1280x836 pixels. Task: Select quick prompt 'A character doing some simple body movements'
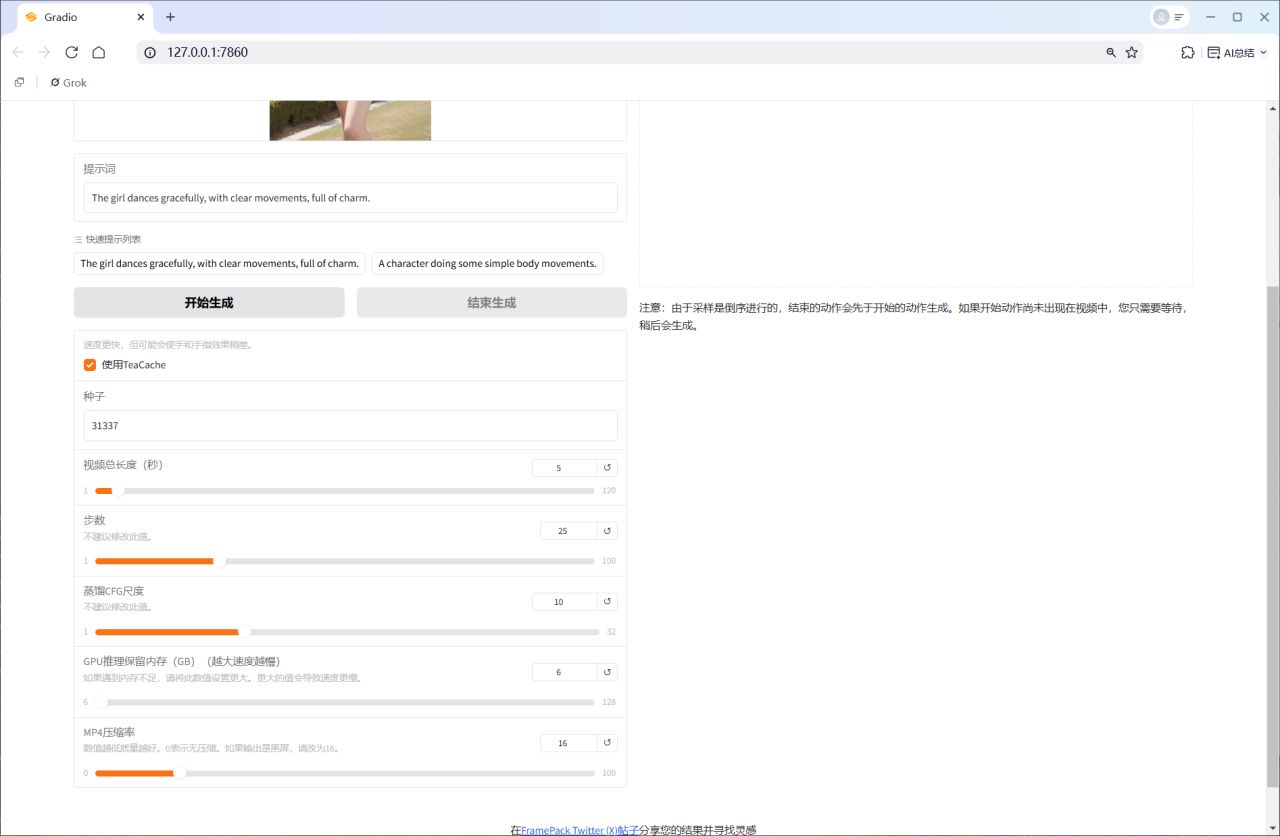pyautogui.click(x=487, y=264)
